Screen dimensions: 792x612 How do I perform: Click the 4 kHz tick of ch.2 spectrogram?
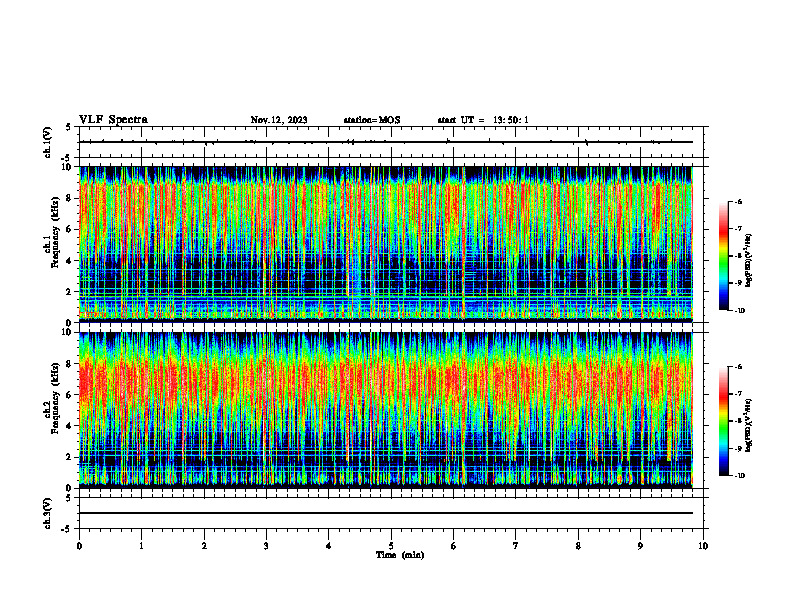coord(70,426)
